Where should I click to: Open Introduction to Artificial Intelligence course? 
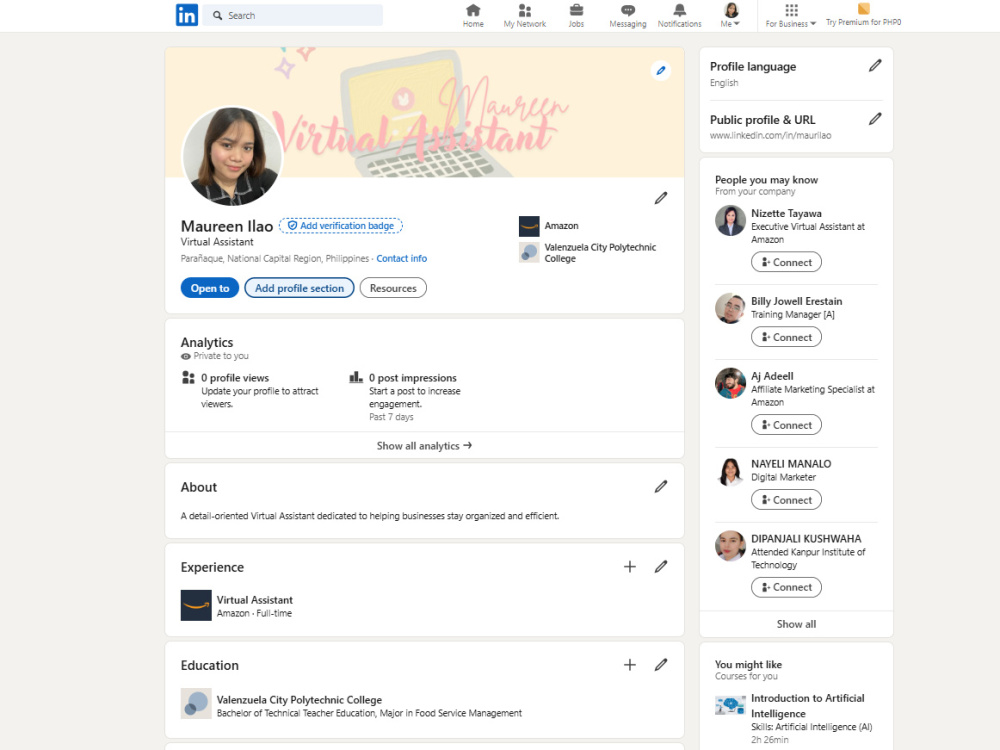[x=807, y=705]
